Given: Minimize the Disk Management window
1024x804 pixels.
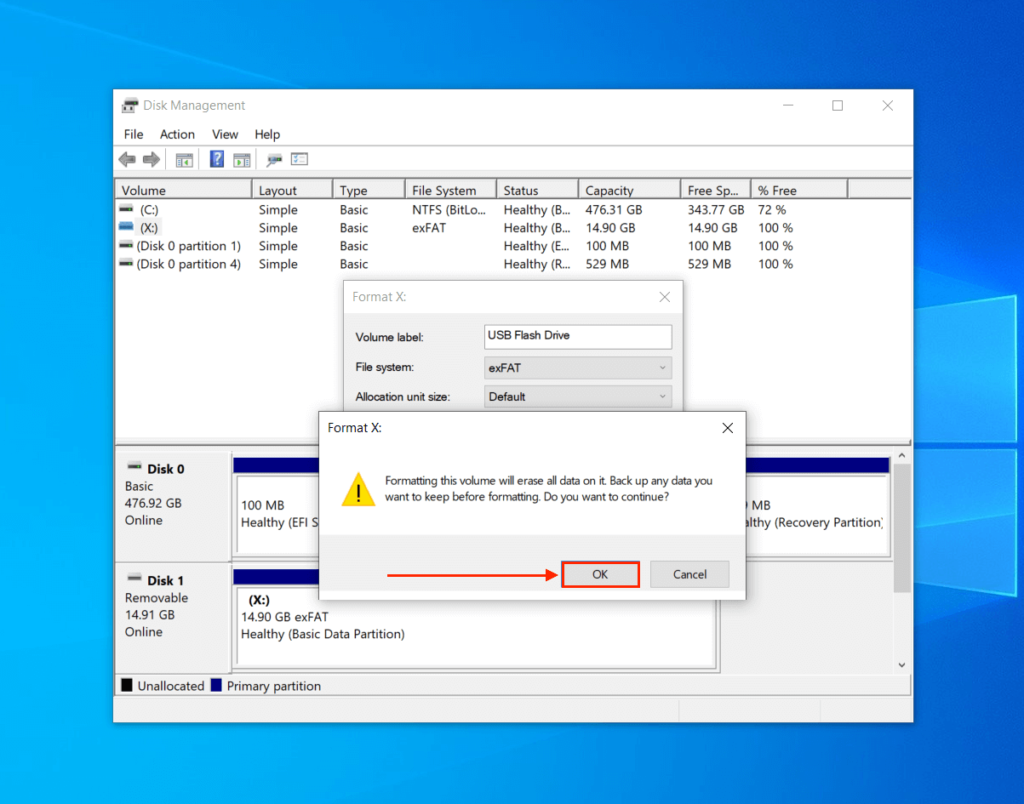Looking at the screenshot, I should 788,105.
